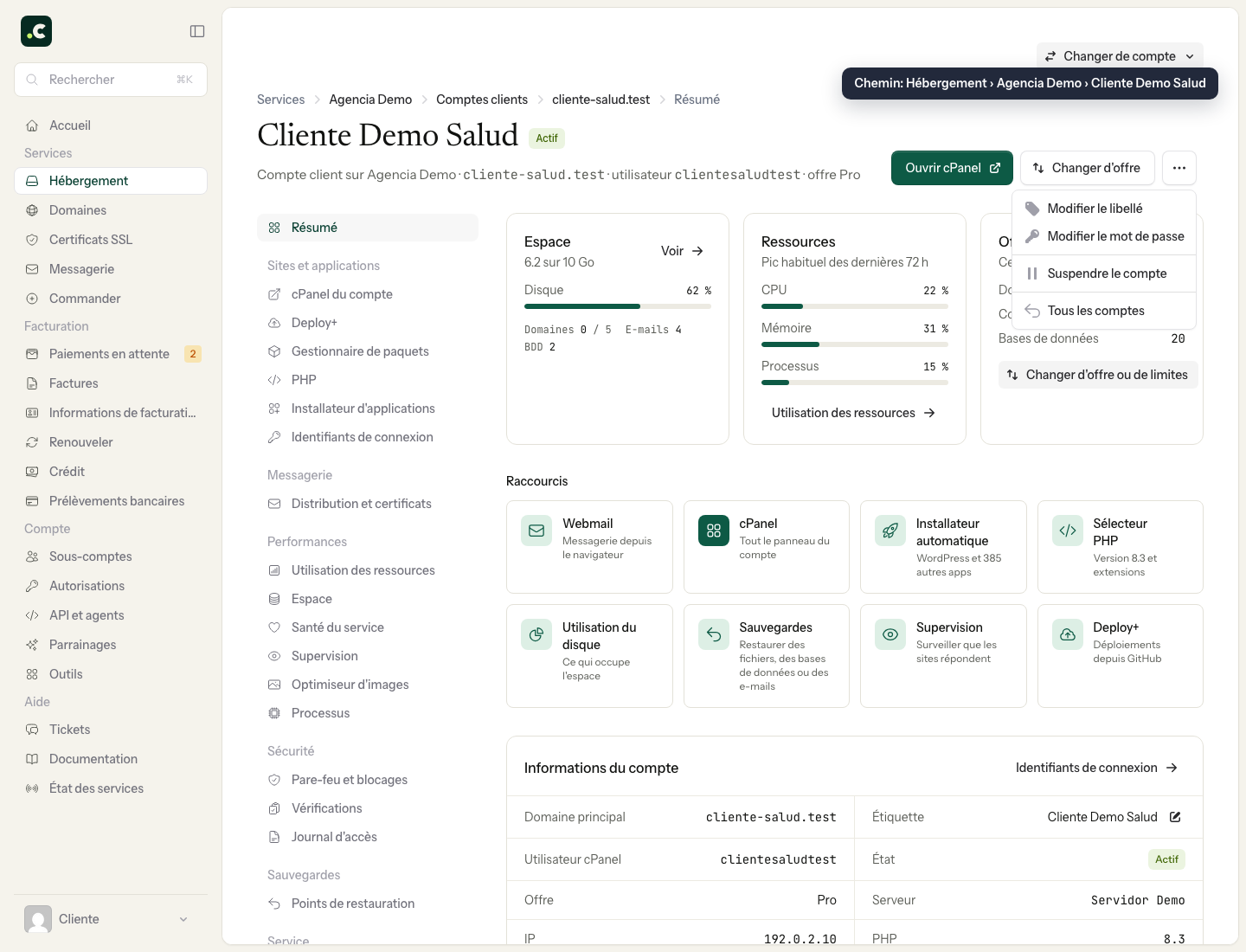Open Gestionnaire de paquets in account nav
Viewport: 1246px width, 952px height.
[x=368, y=351]
